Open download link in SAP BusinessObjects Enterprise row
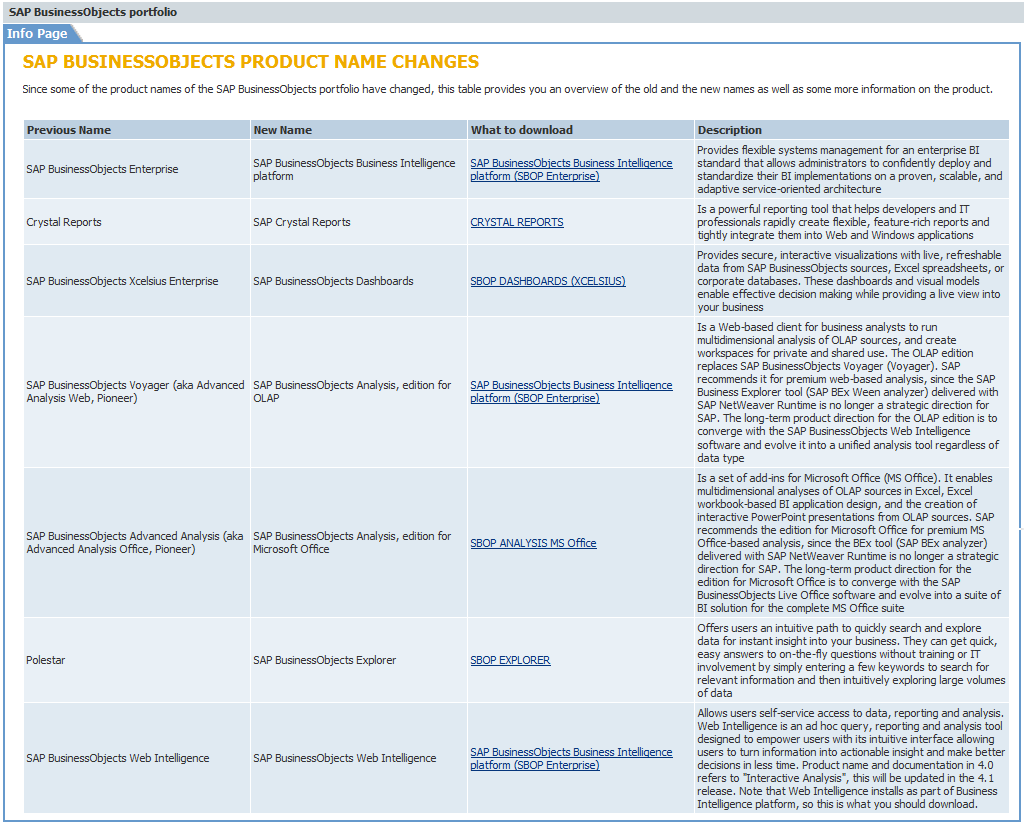The height and width of the screenshot is (826, 1024). pos(571,169)
